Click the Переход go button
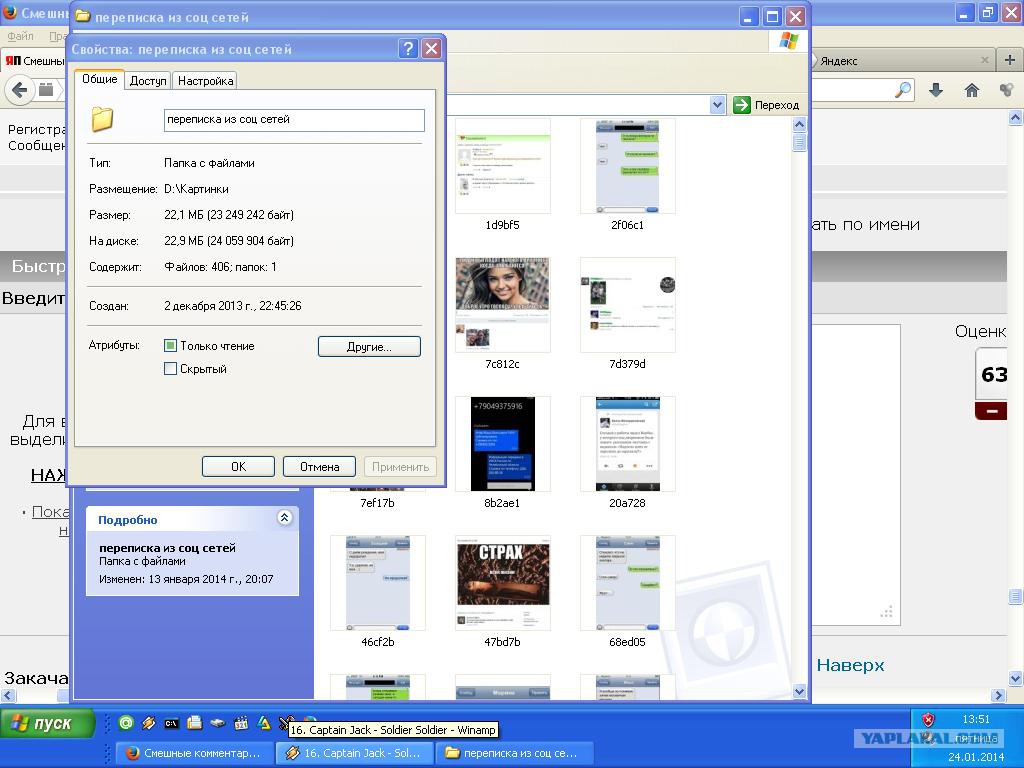Image resolution: width=1024 pixels, height=768 pixels. [766, 105]
